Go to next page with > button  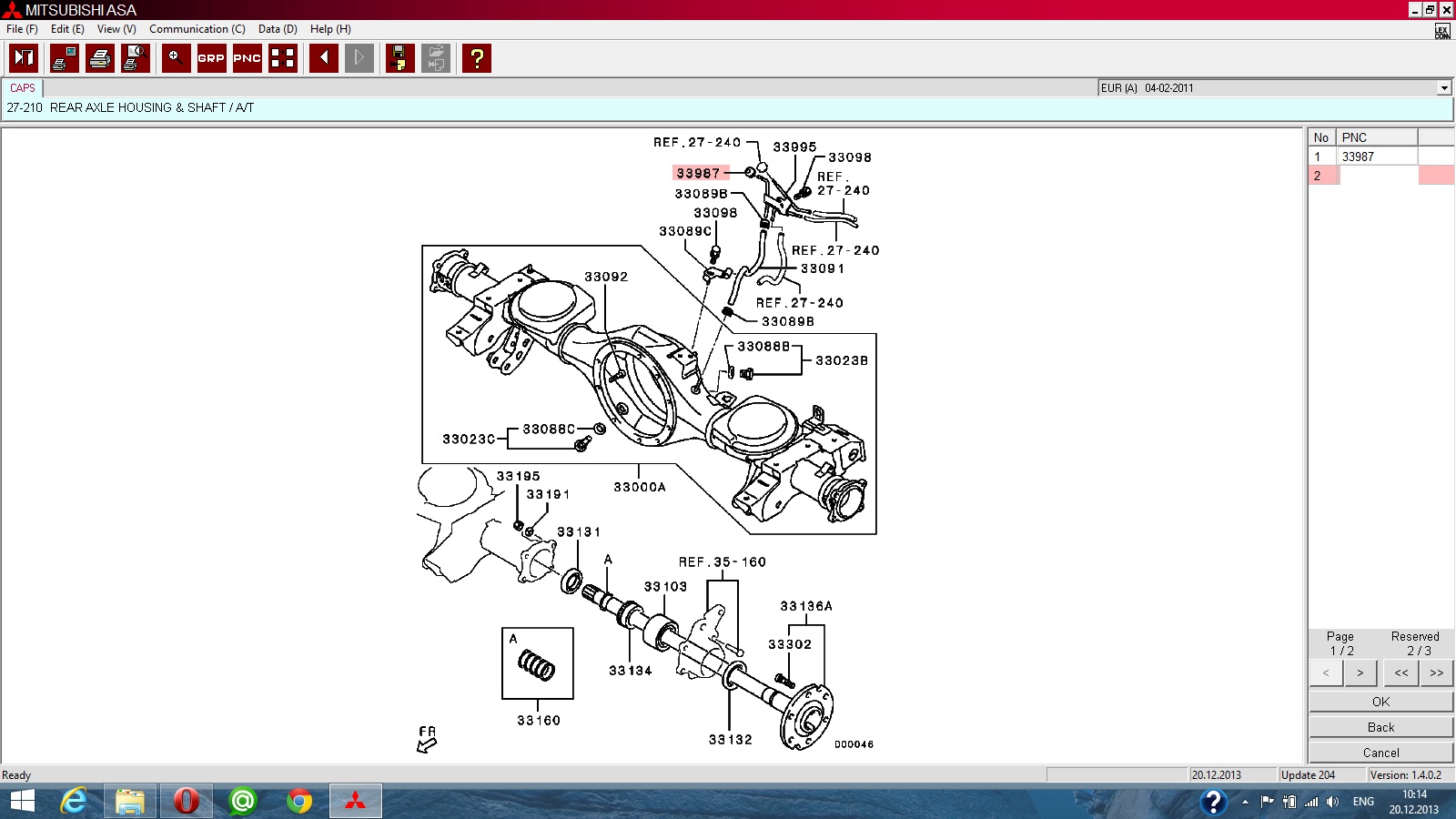(1360, 673)
